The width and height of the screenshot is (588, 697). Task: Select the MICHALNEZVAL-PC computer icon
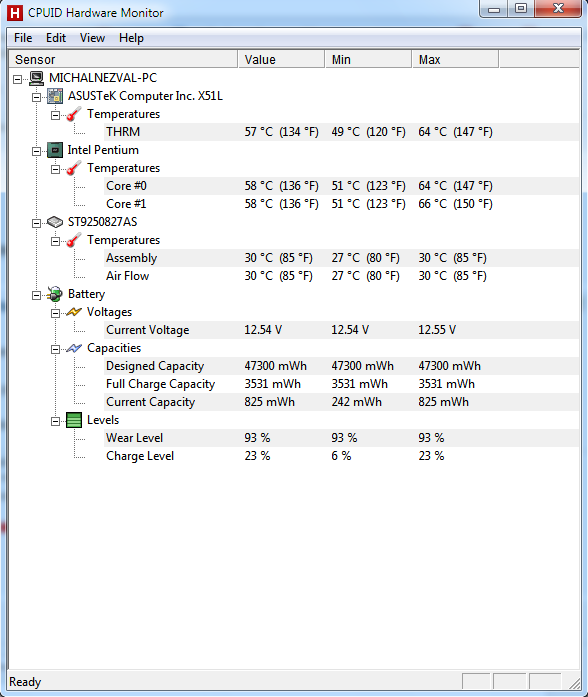pos(36,78)
